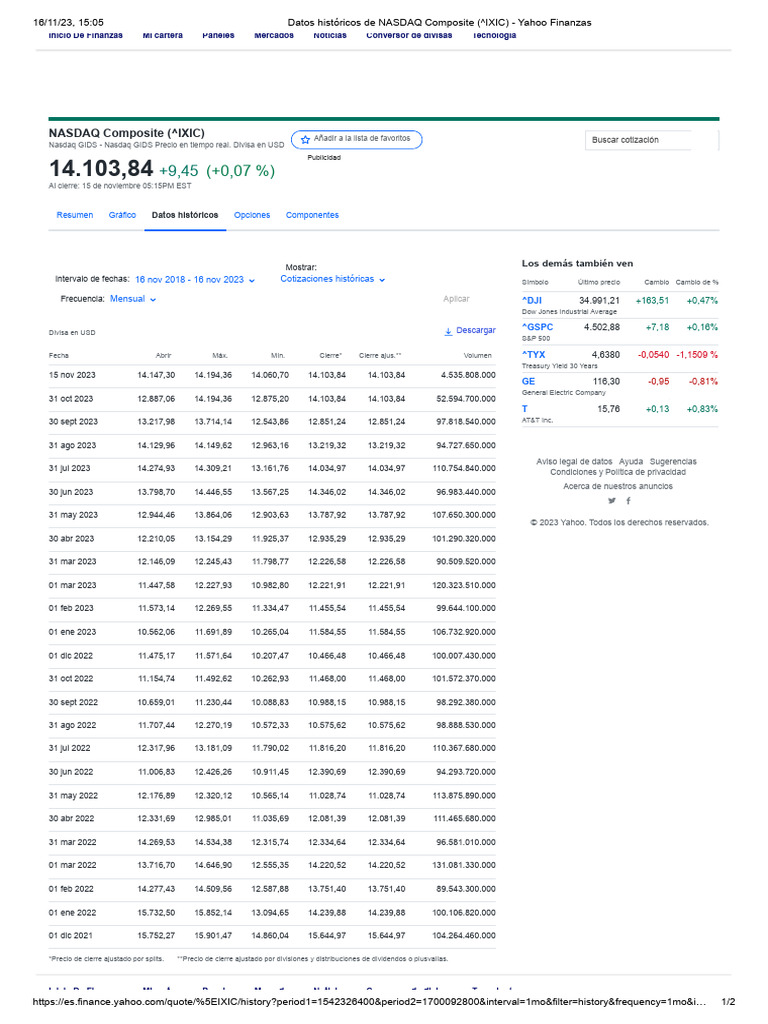Open the Sugerencias footer link

pyautogui.click(x=673, y=462)
